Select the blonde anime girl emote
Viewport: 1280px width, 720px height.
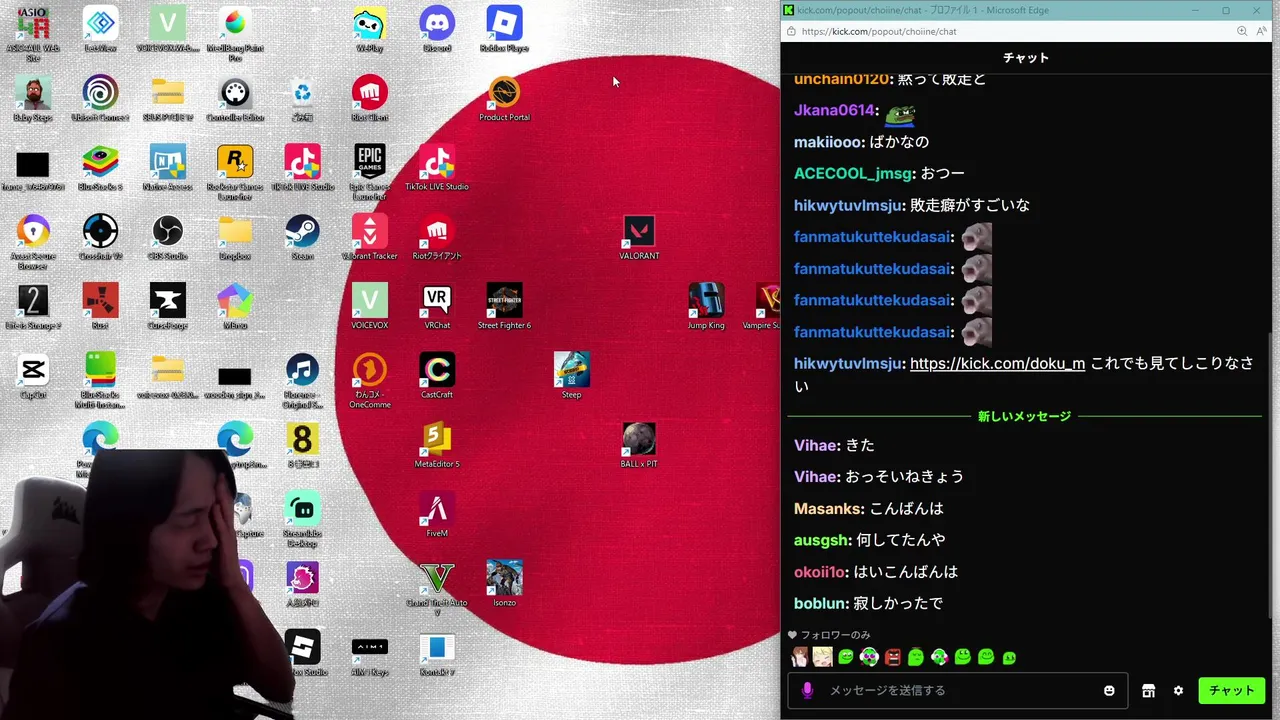(822, 657)
